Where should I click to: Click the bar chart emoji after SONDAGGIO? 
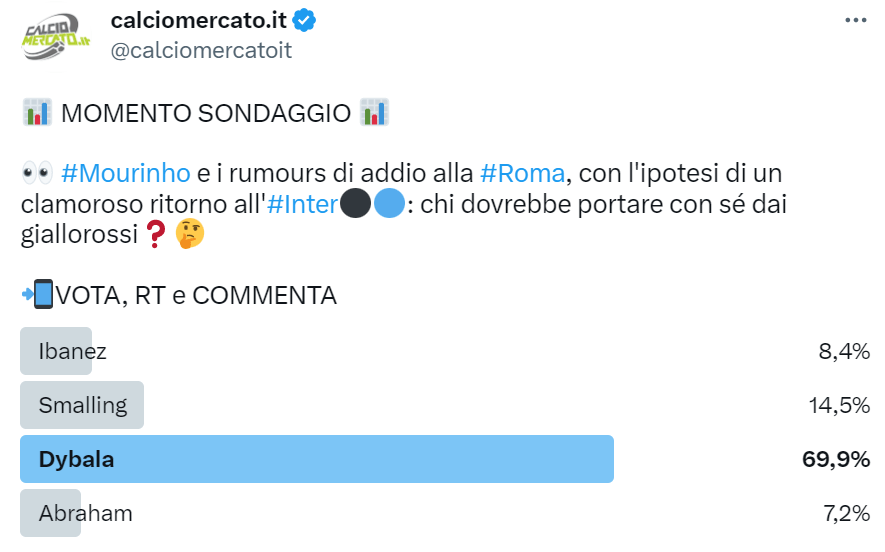(374, 112)
